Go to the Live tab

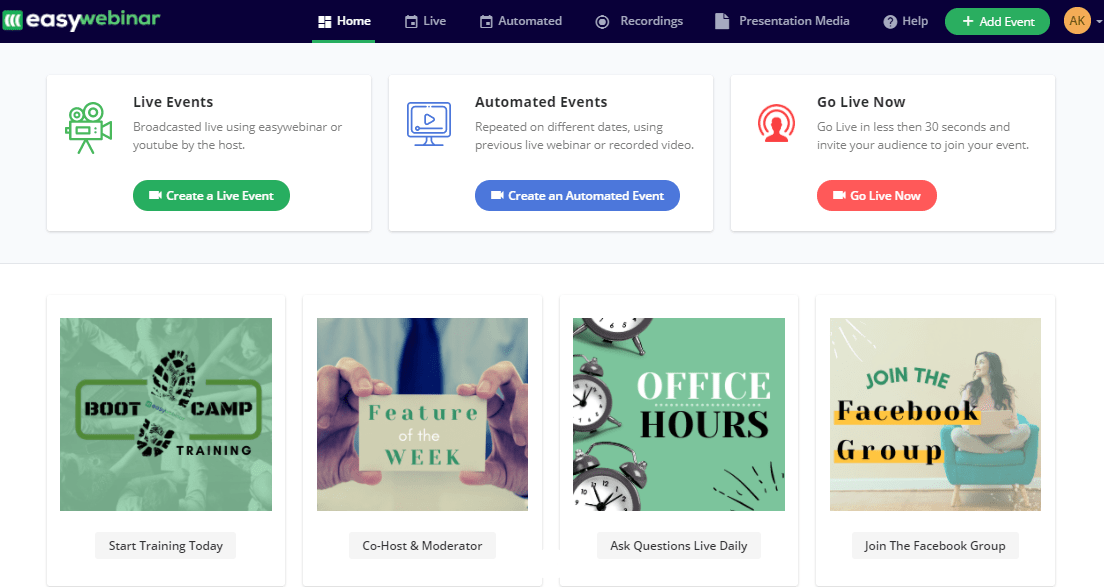[x=425, y=21]
